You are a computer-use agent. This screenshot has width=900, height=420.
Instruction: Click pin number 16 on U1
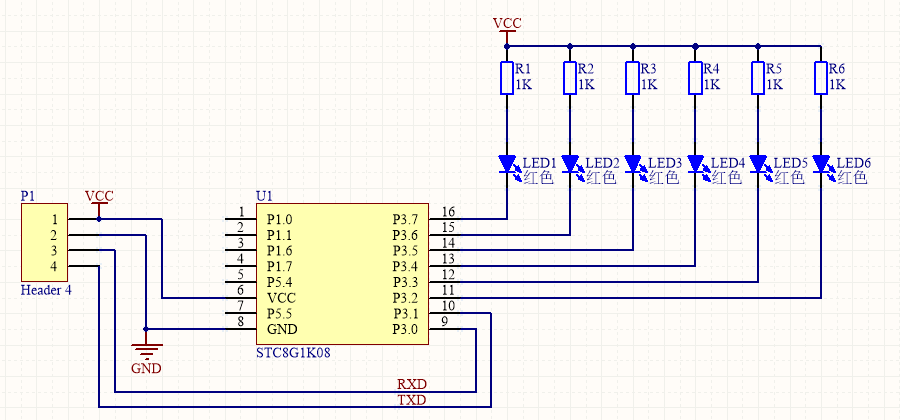tap(449, 212)
